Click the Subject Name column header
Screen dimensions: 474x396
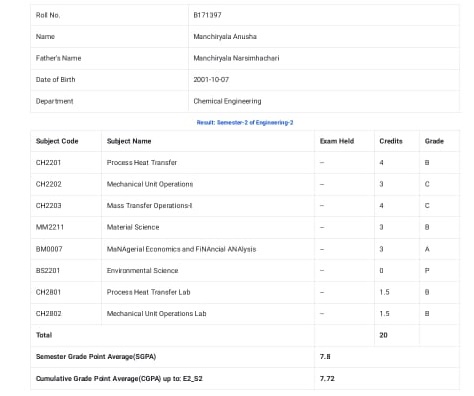tap(129, 141)
